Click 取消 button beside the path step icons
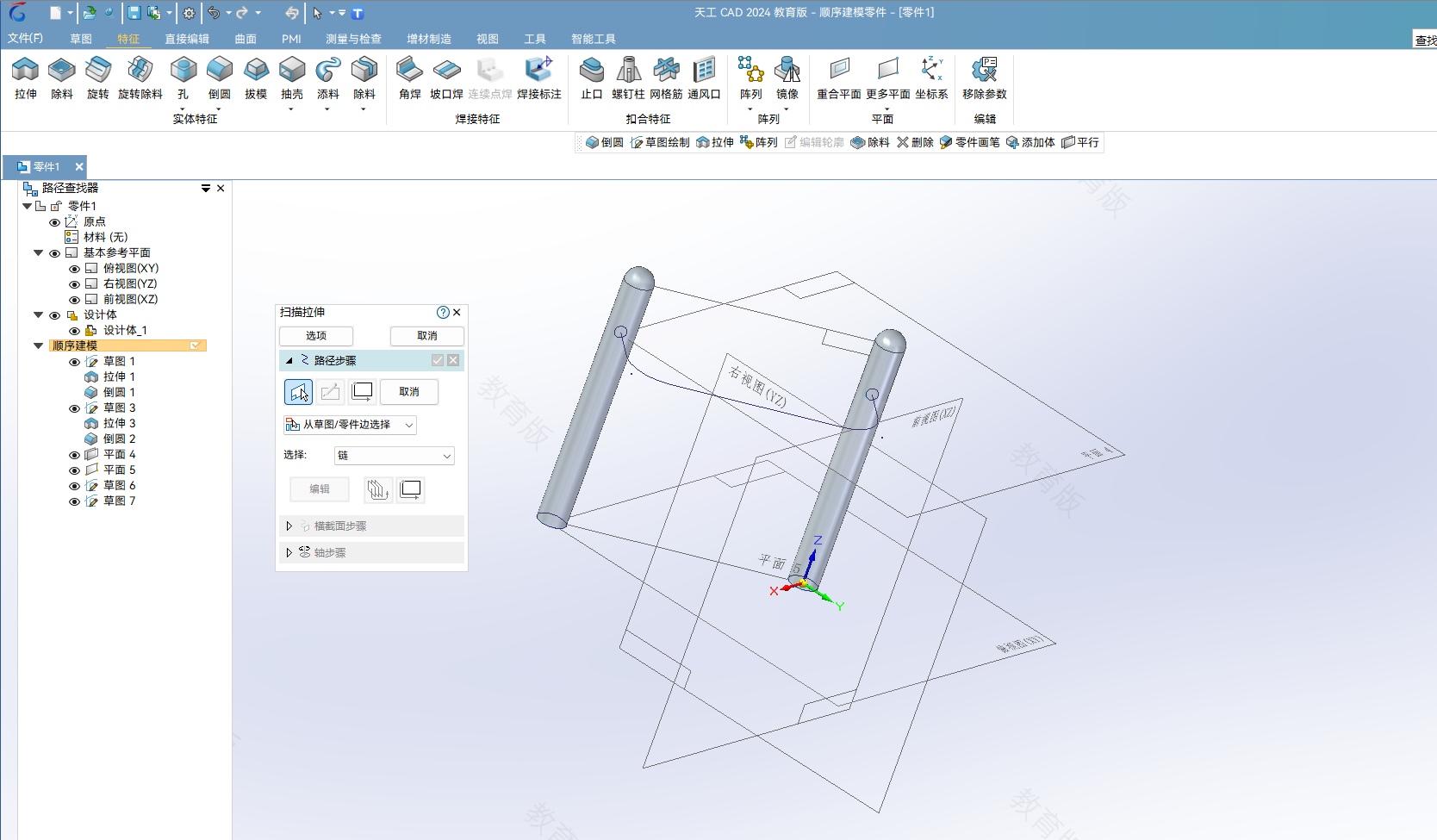Screen dimensions: 1437x840 [409, 392]
